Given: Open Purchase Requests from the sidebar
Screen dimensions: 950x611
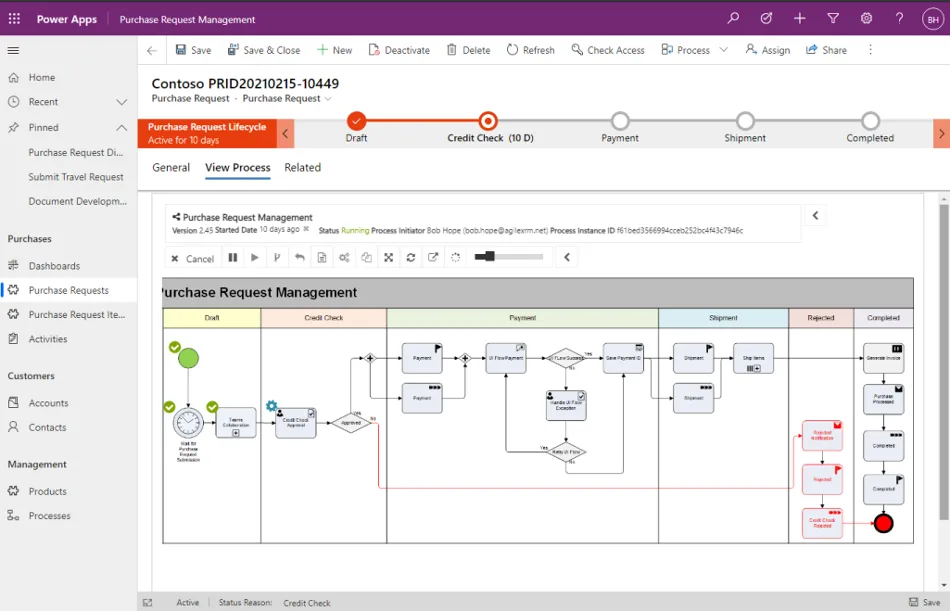Looking at the screenshot, I should (x=72, y=290).
